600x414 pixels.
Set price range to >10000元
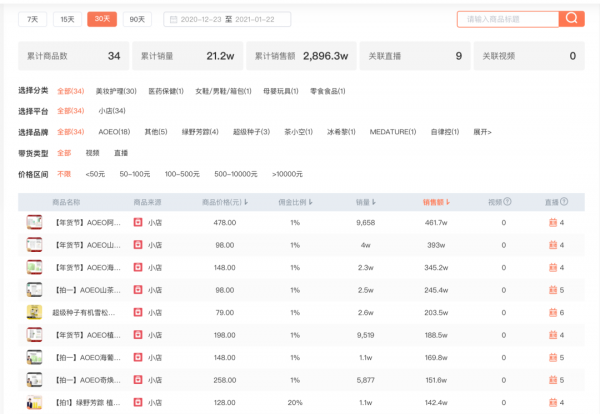click(x=287, y=174)
